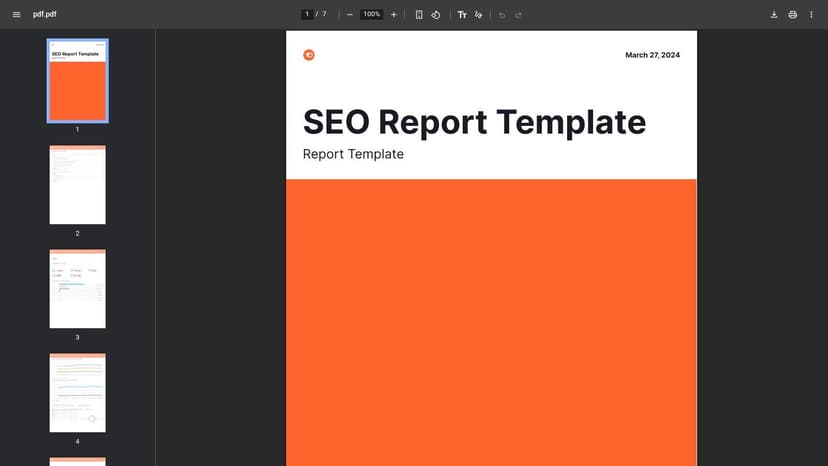
Task: Click the page number input field
Action: pos(307,14)
